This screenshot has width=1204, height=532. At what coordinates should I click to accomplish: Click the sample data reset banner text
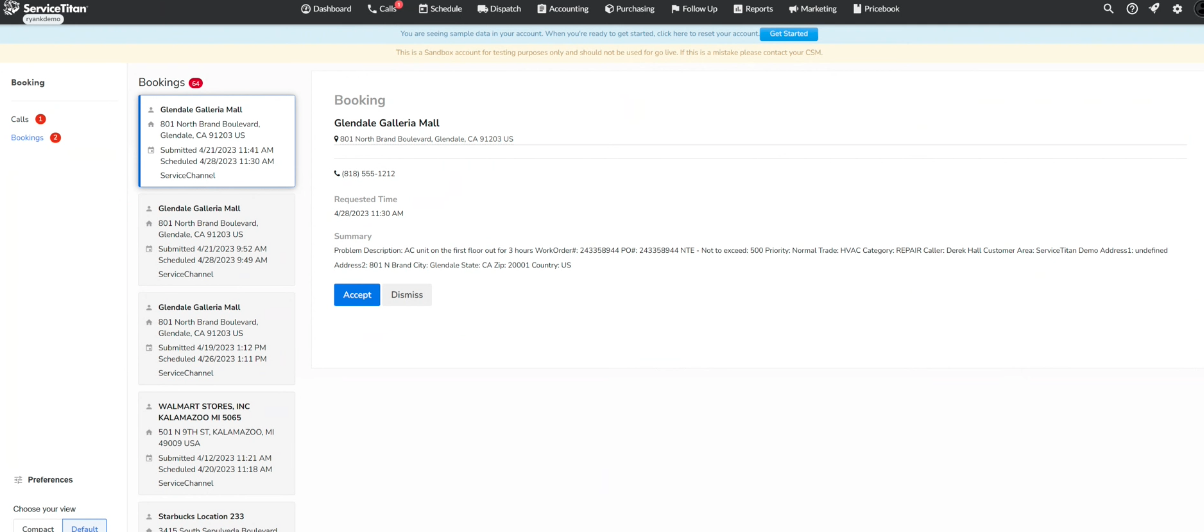(x=580, y=34)
